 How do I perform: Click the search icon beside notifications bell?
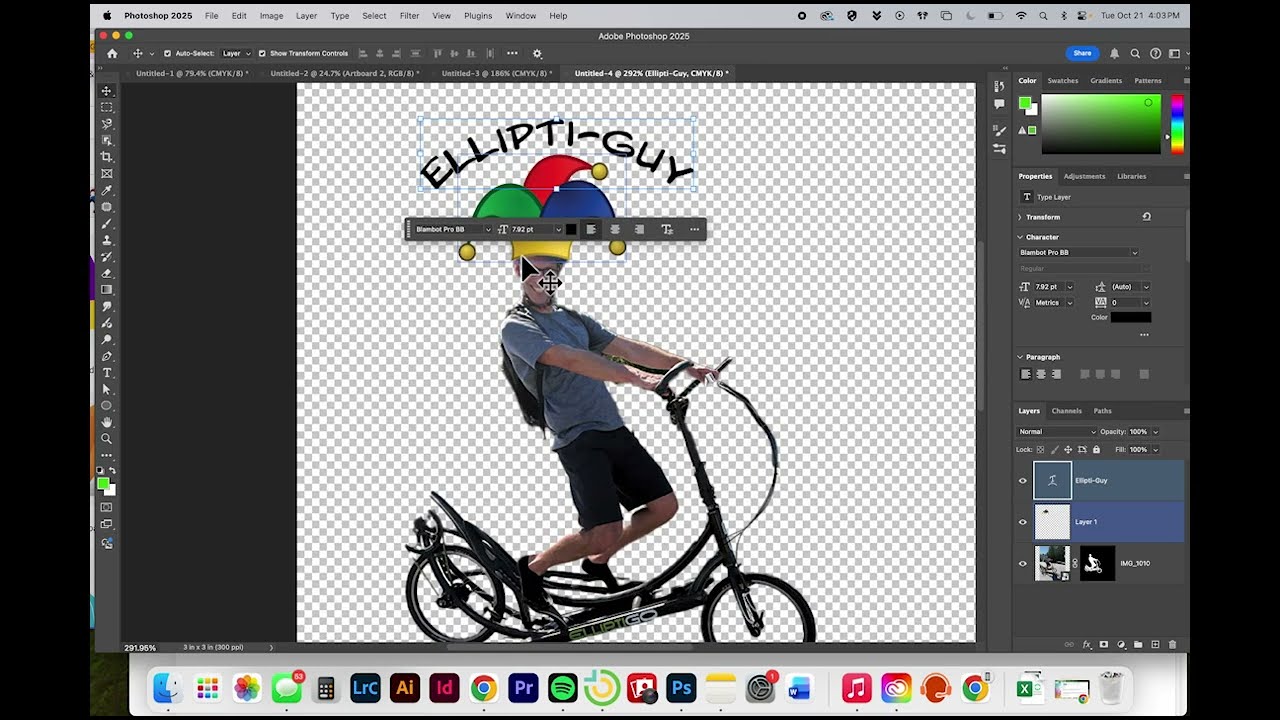(x=1135, y=53)
